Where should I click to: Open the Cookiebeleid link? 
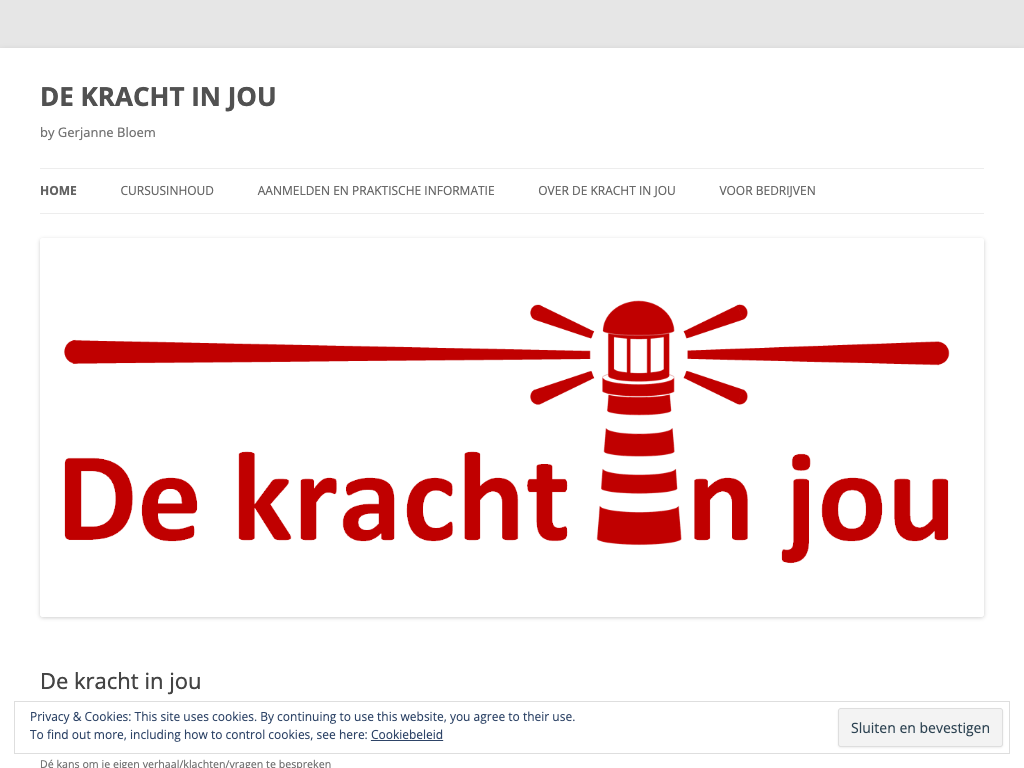click(407, 735)
